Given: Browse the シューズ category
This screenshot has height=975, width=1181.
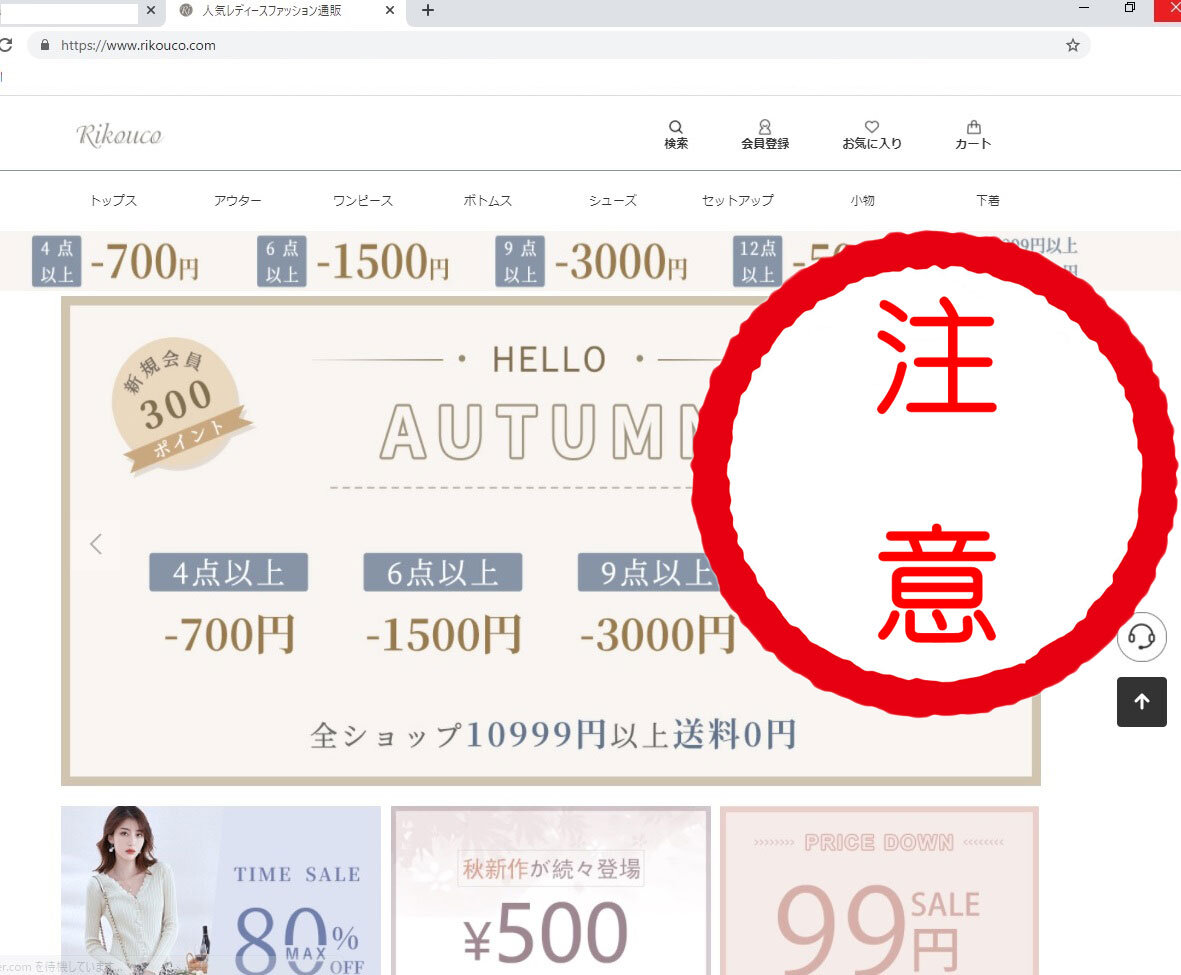Looking at the screenshot, I should (x=612, y=200).
